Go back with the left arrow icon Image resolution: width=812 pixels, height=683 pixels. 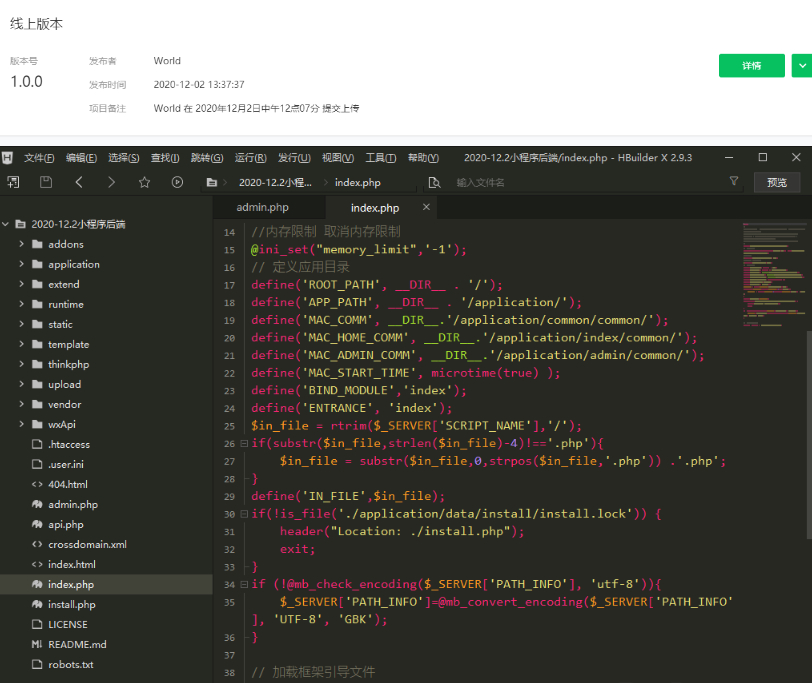tap(79, 182)
